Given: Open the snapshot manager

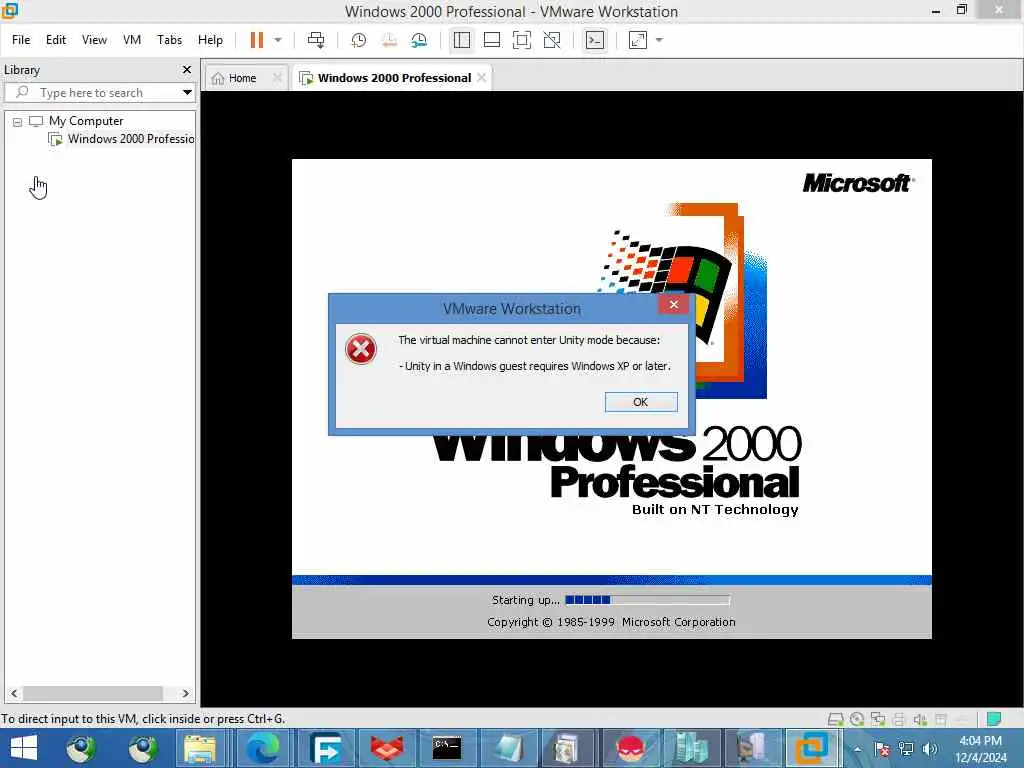Looking at the screenshot, I should 419,40.
